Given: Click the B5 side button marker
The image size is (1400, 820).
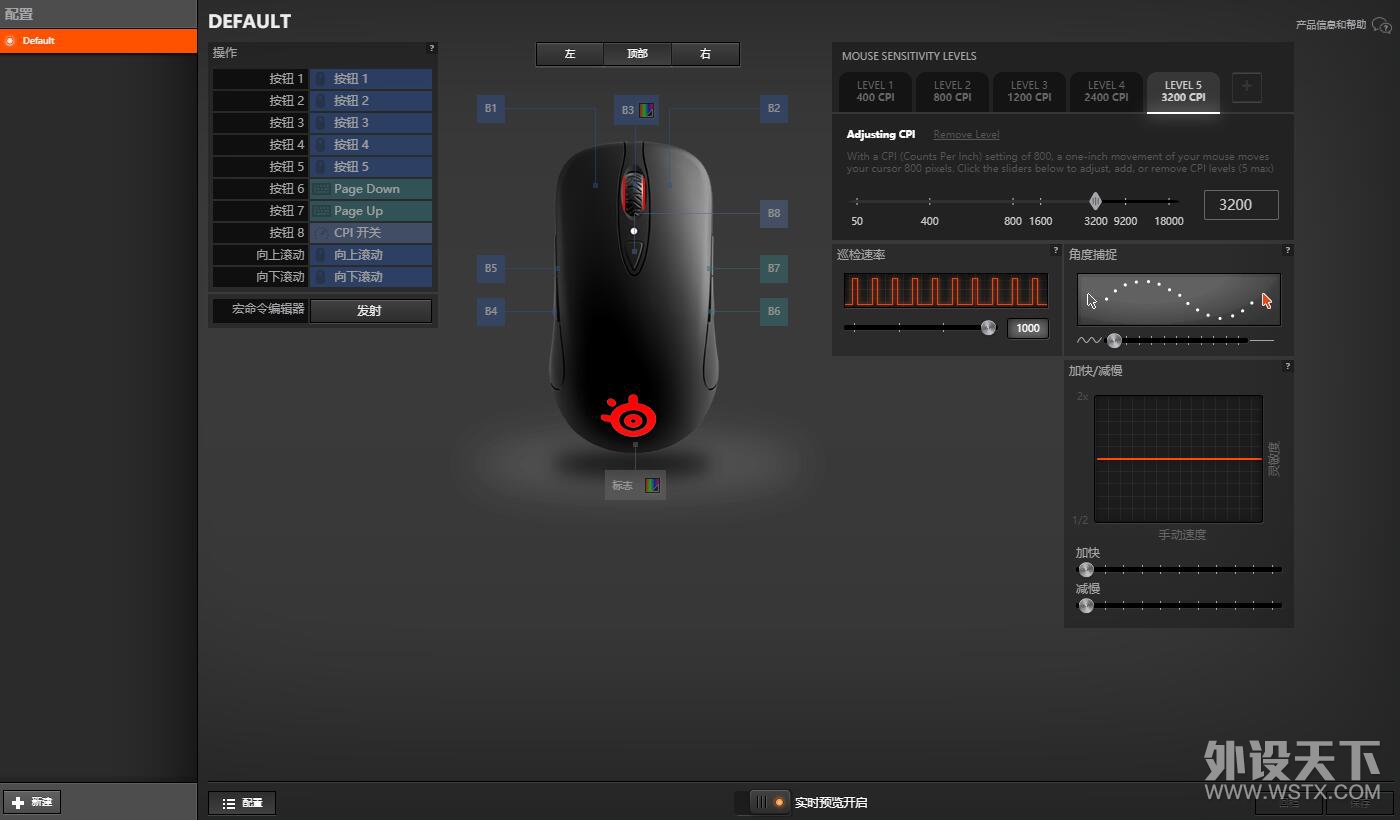Looking at the screenshot, I should coord(491,268).
